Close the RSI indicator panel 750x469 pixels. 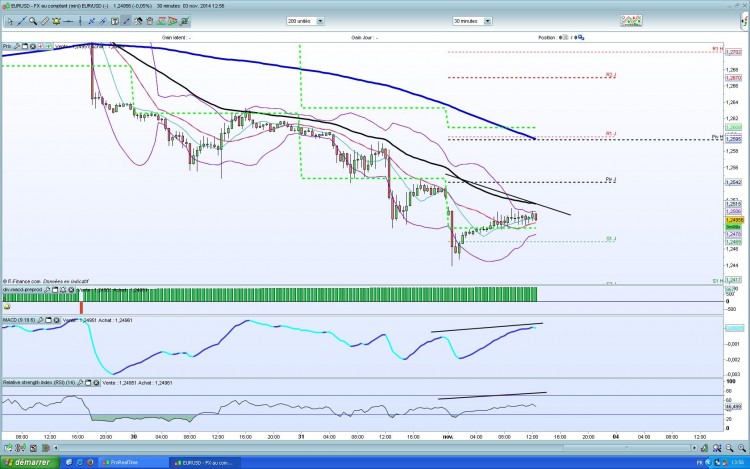tap(96, 383)
